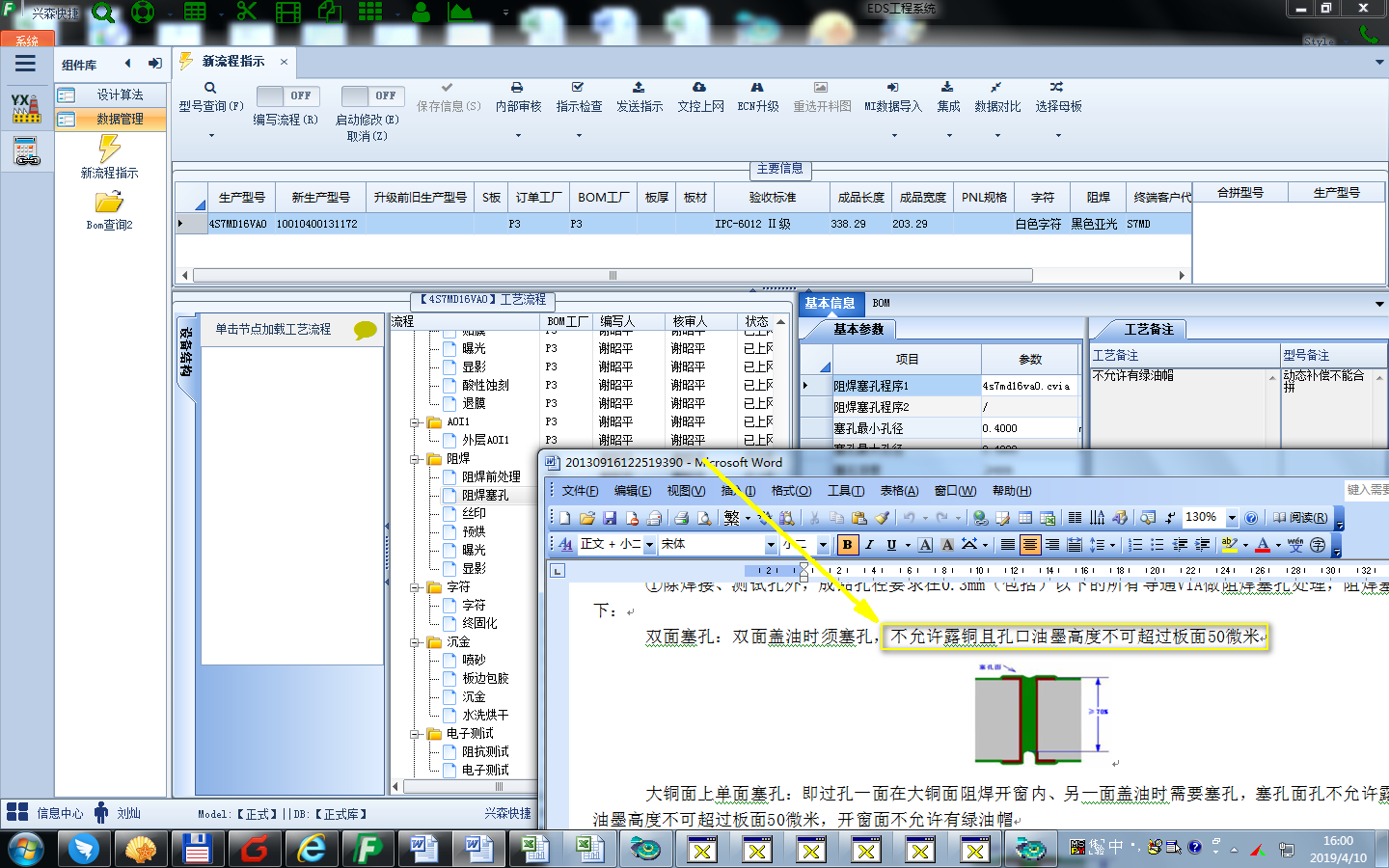This screenshot has height=868, width=1389.
Task: Collapse the 电子测试 tree node
Action: pos(415,734)
